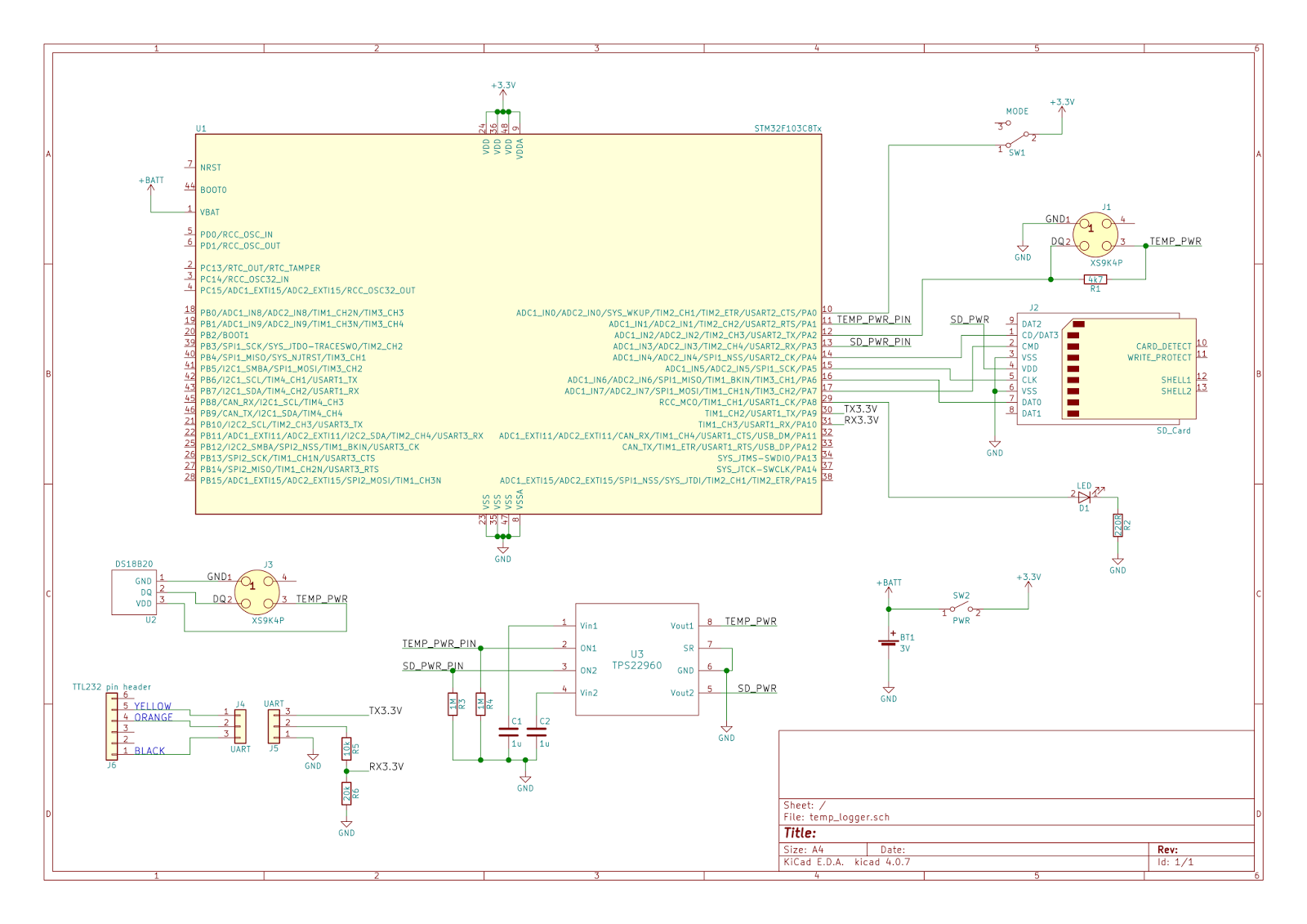The image size is (1307, 924).
Task: Click the Title field in the title block
Action: coord(799,832)
